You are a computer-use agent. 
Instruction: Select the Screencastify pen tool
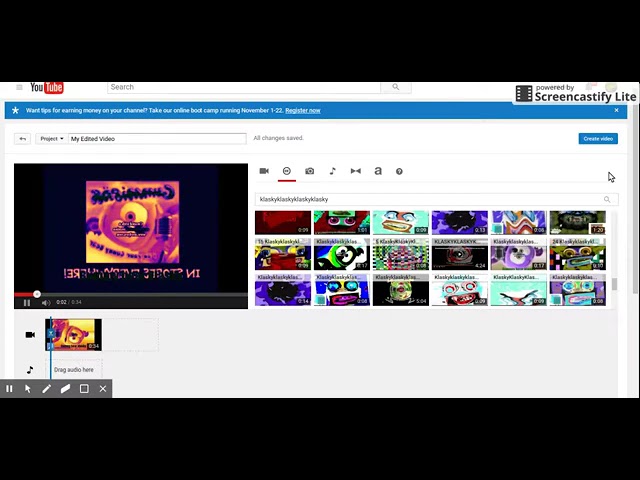[47, 389]
